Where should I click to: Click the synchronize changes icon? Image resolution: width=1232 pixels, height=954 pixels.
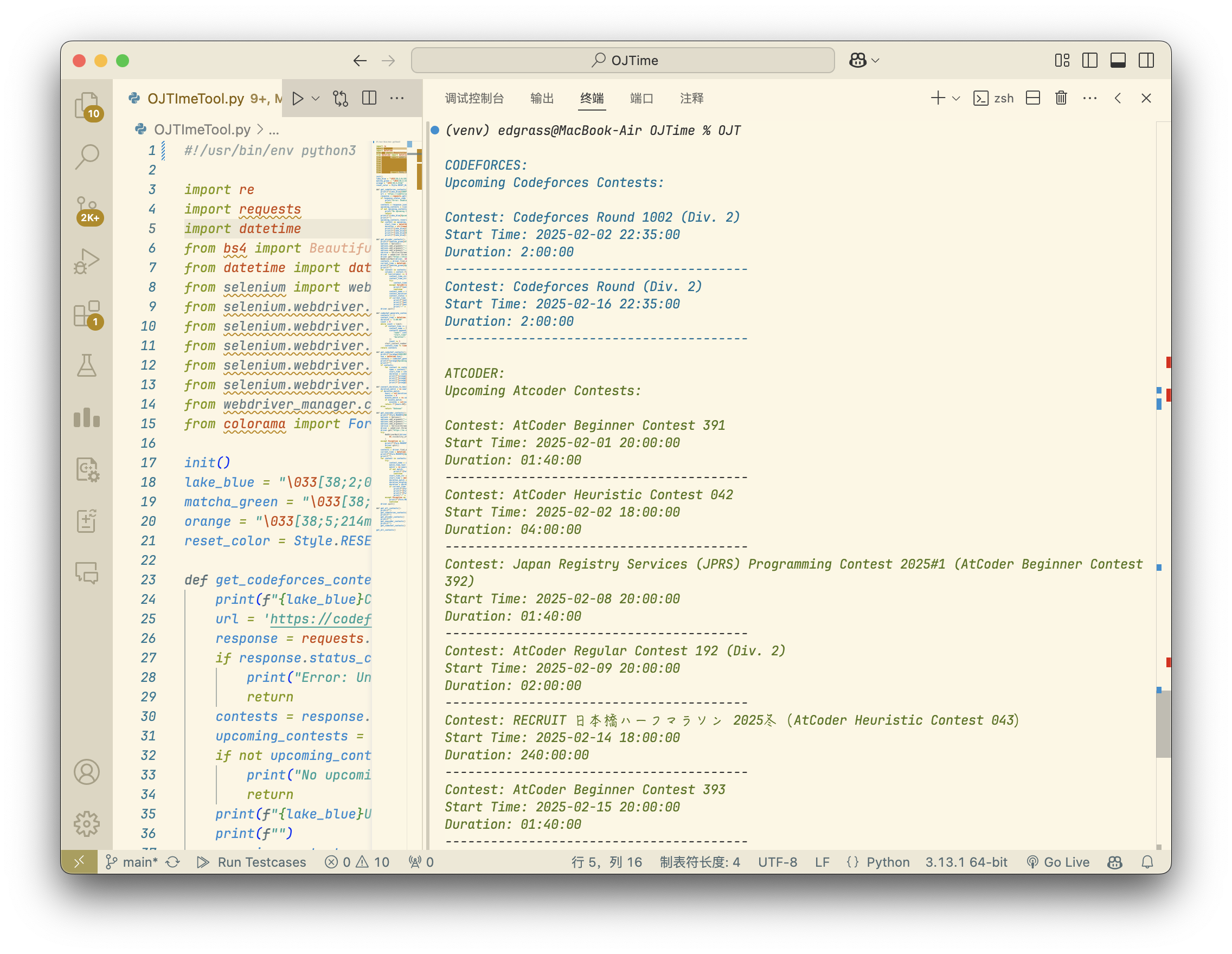click(x=173, y=862)
